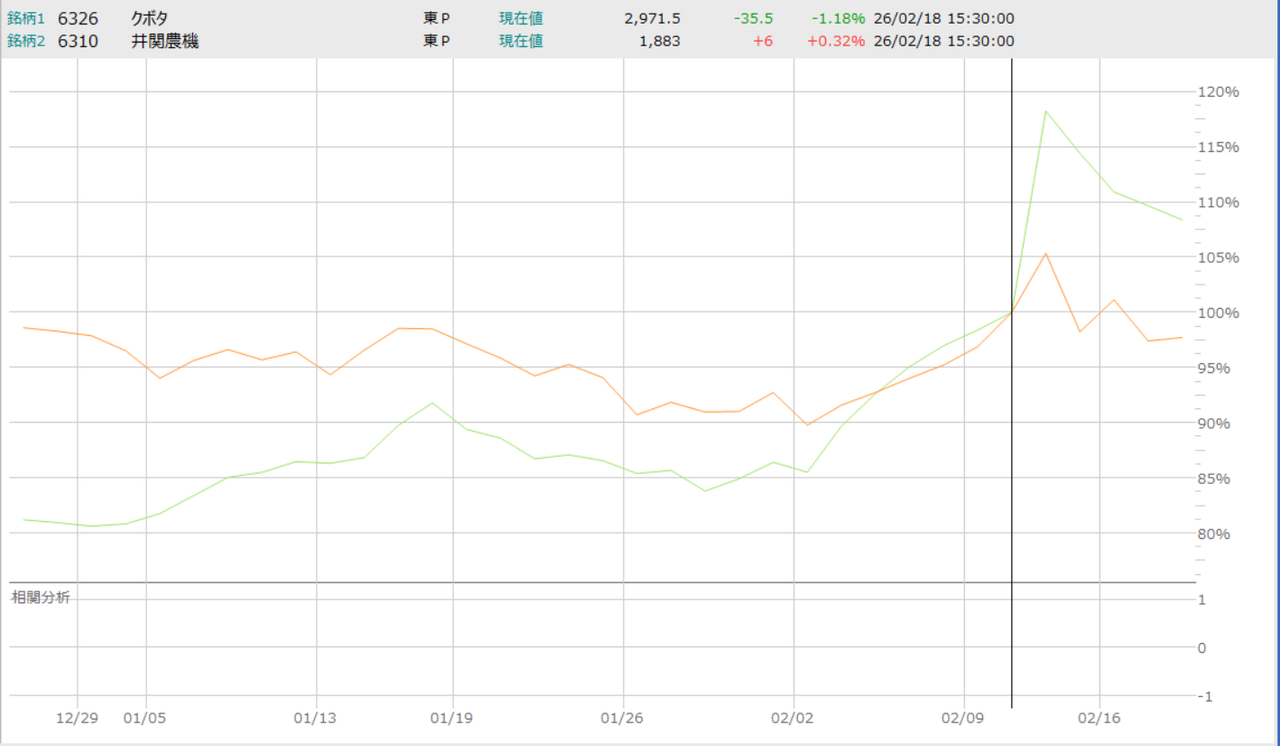This screenshot has width=1280, height=746.
Task: Click the +0.32% change value
Action: click(837, 41)
